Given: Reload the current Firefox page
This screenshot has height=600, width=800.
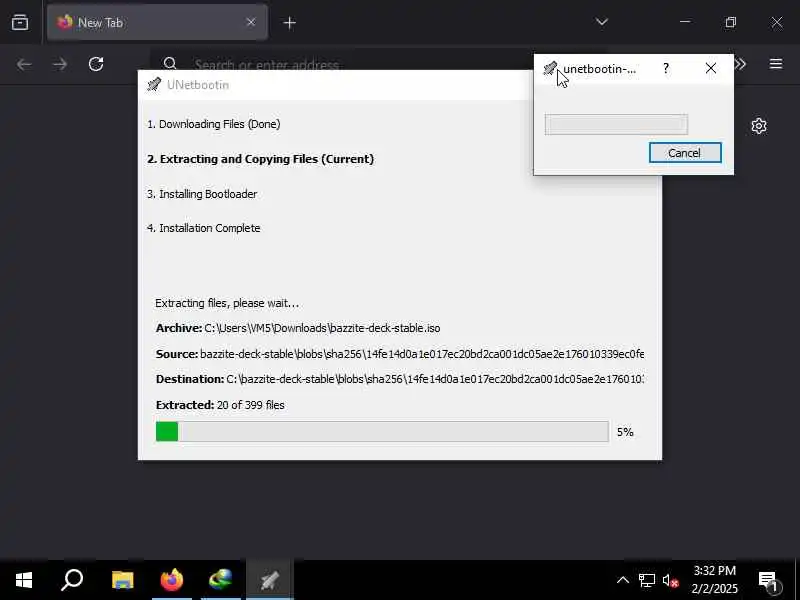Looking at the screenshot, I should (x=96, y=64).
